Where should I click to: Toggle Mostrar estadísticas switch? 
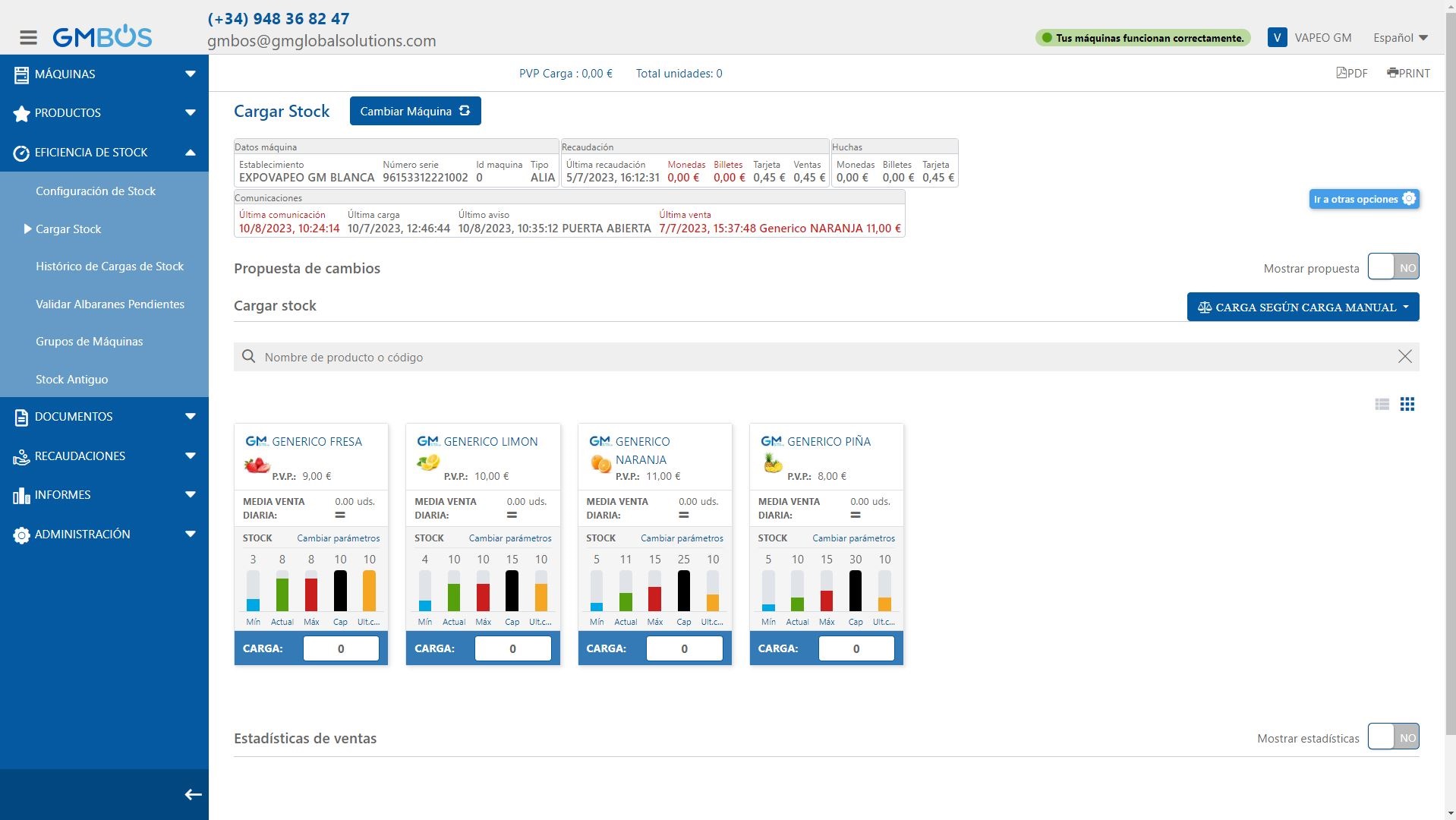point(1392,737)
